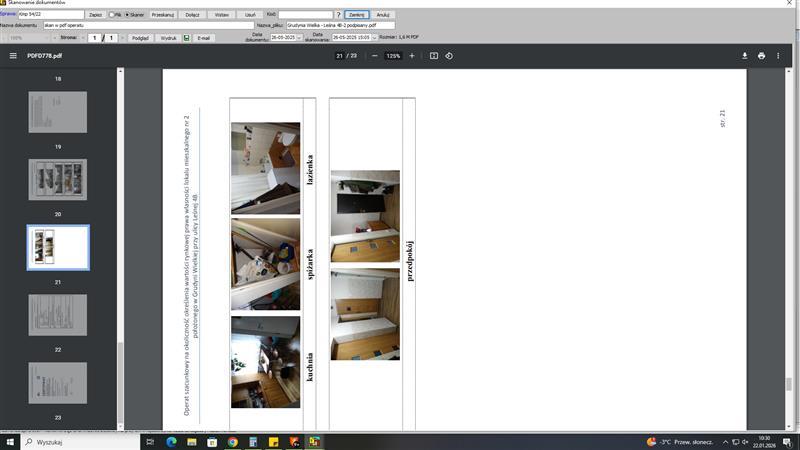Open the Data dokumentu date dropdown
This screenshot has height=450, width=800.
coord(298,38)
